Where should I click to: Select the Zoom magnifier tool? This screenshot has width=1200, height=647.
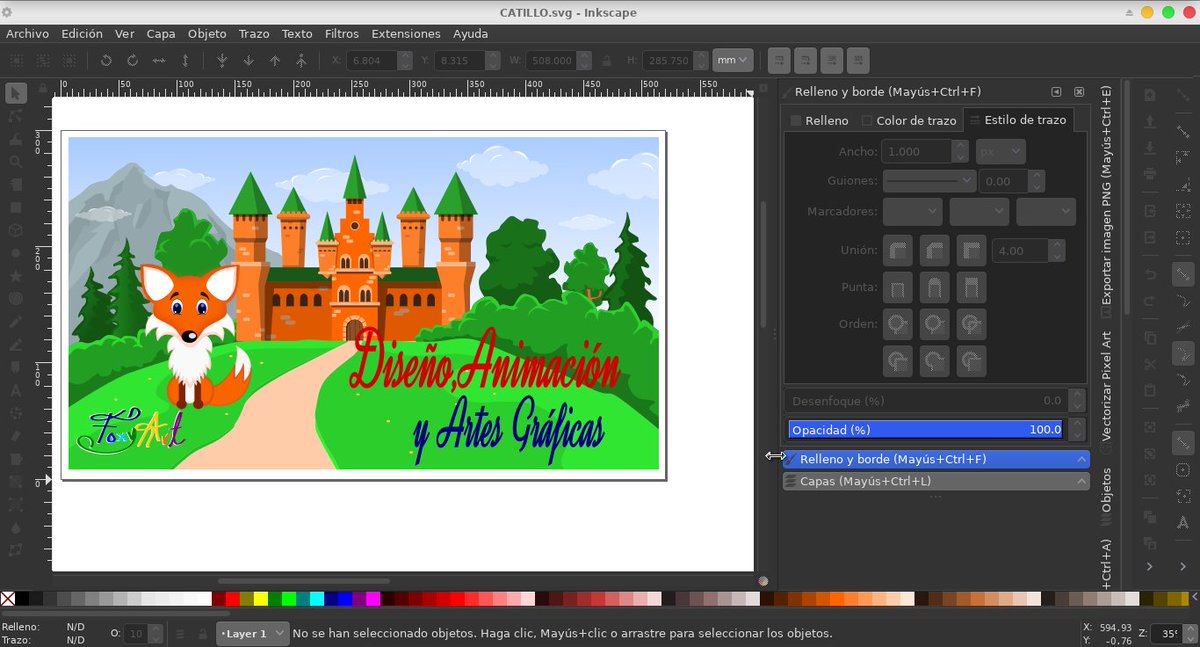click(x=15, y=162)
